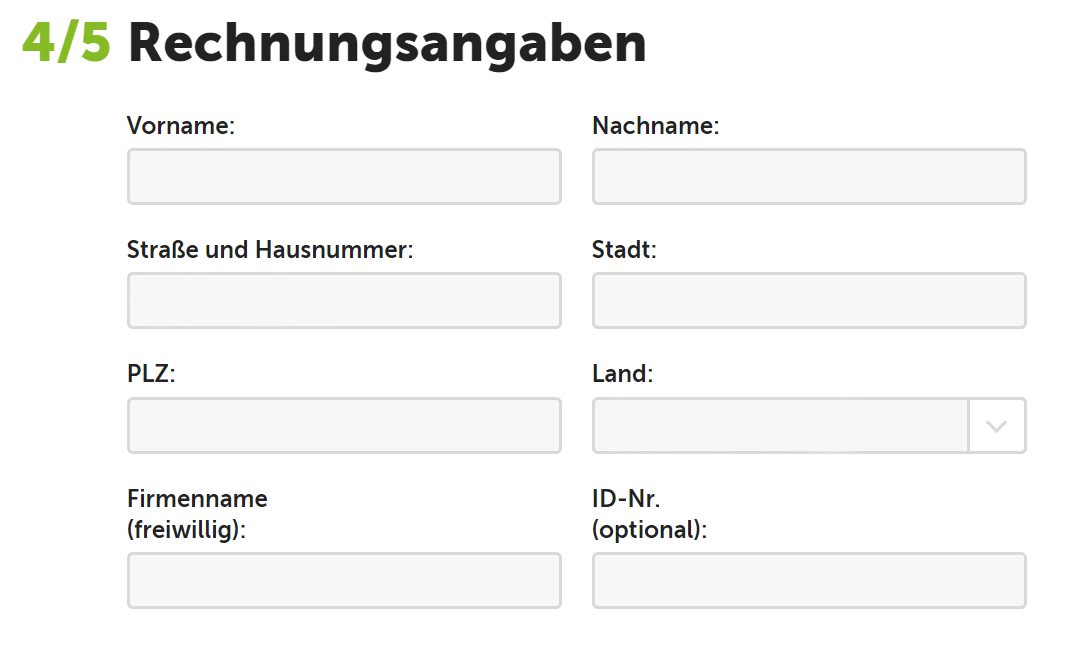Click the Firmenname (freiwillig) field
This screenshot has width=1090, height=668.
[x=344, y=580]
